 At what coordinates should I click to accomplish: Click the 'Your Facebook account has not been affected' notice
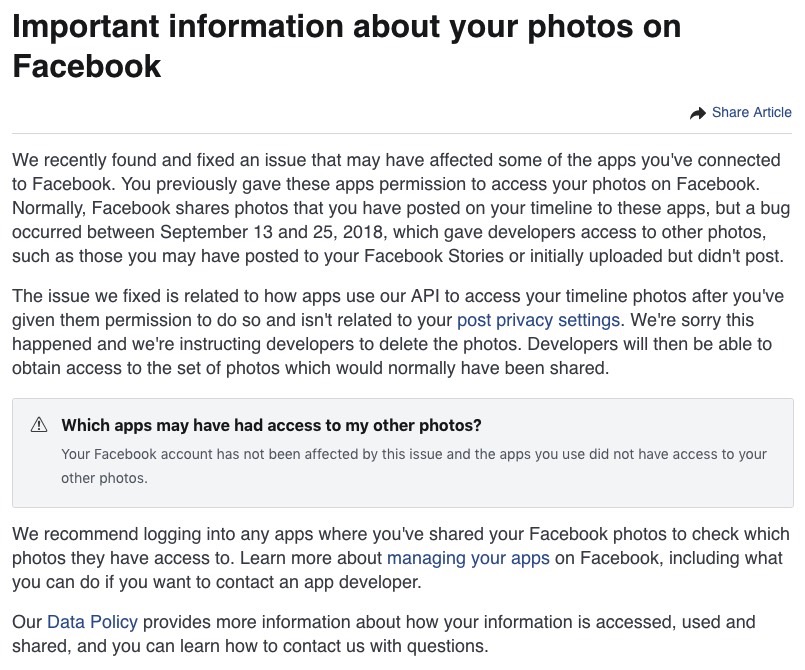[414, 466]
